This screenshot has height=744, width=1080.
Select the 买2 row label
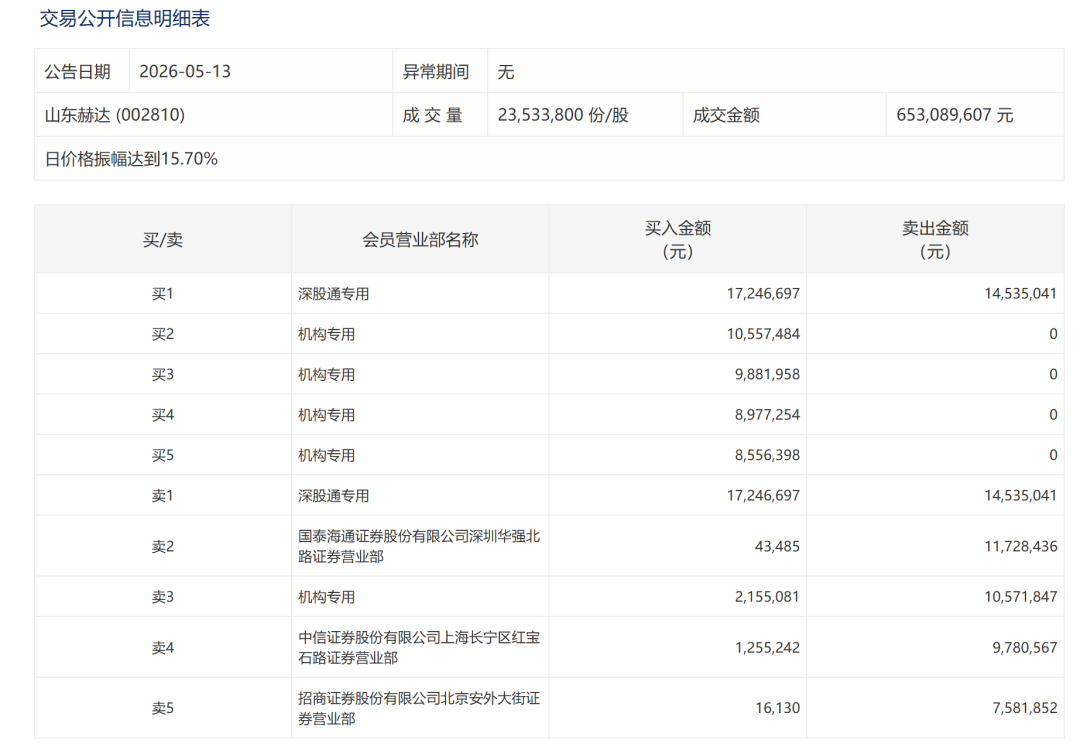(x=163, y=334)
